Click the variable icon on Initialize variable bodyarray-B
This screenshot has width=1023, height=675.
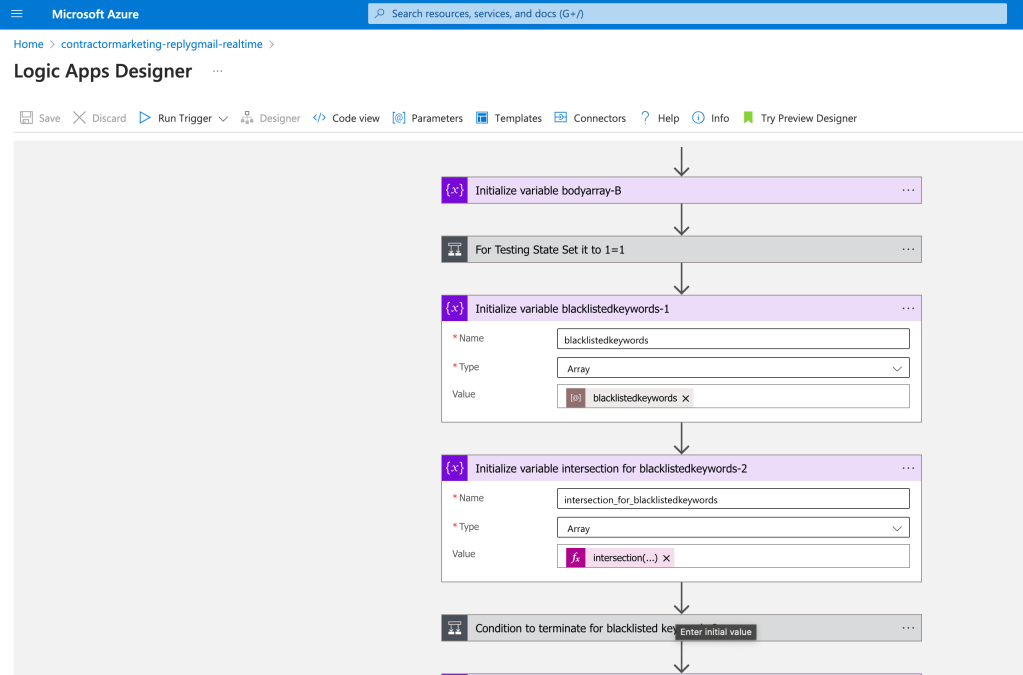coord(455,190)
